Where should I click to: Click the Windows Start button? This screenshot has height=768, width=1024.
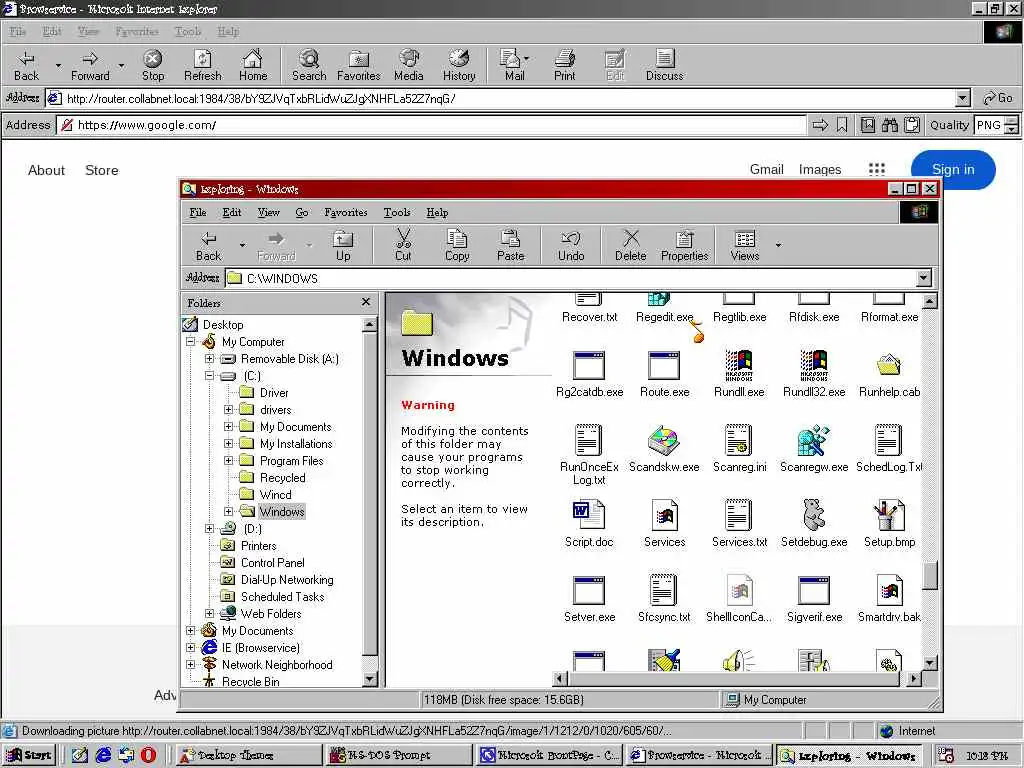(29, 755)
